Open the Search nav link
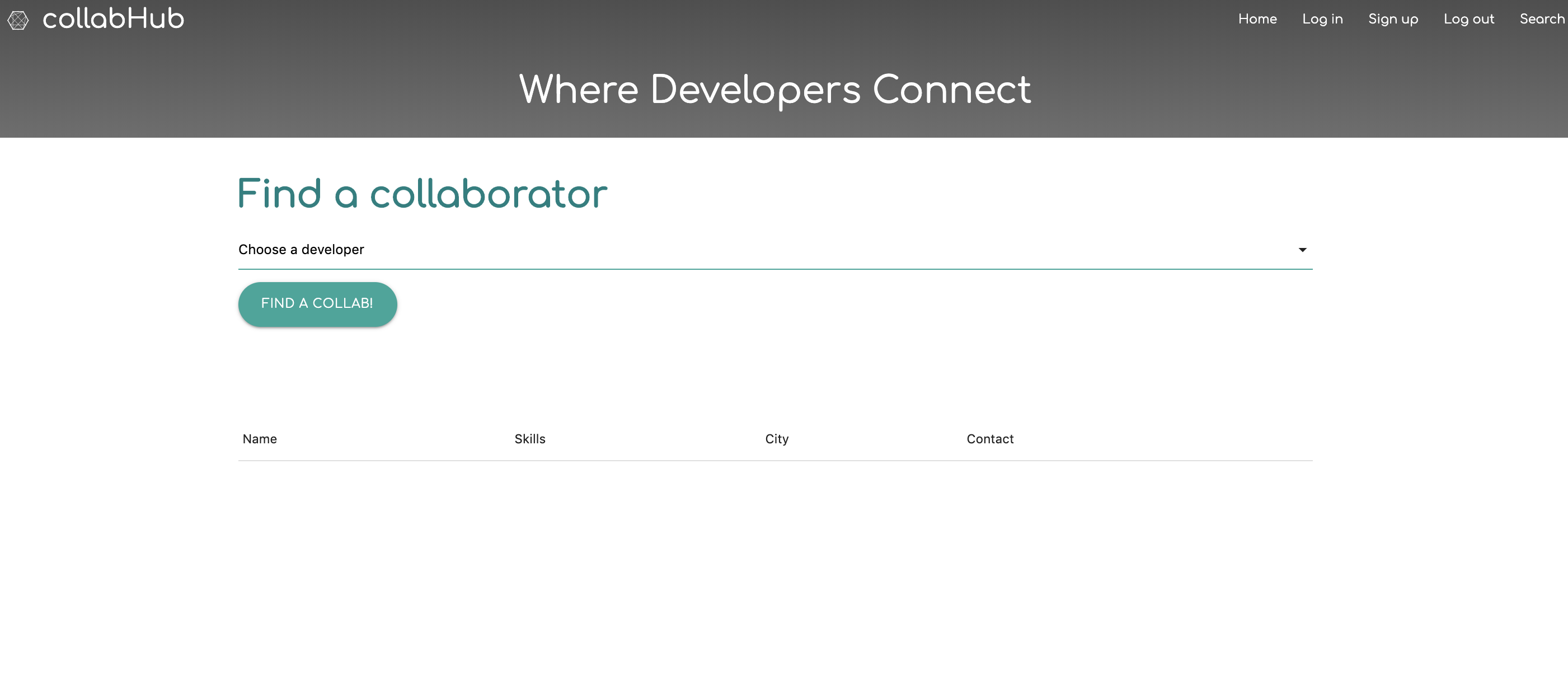Image resolution: width=1568 pixels, height=684 pixels. (x=1541, y=19)
